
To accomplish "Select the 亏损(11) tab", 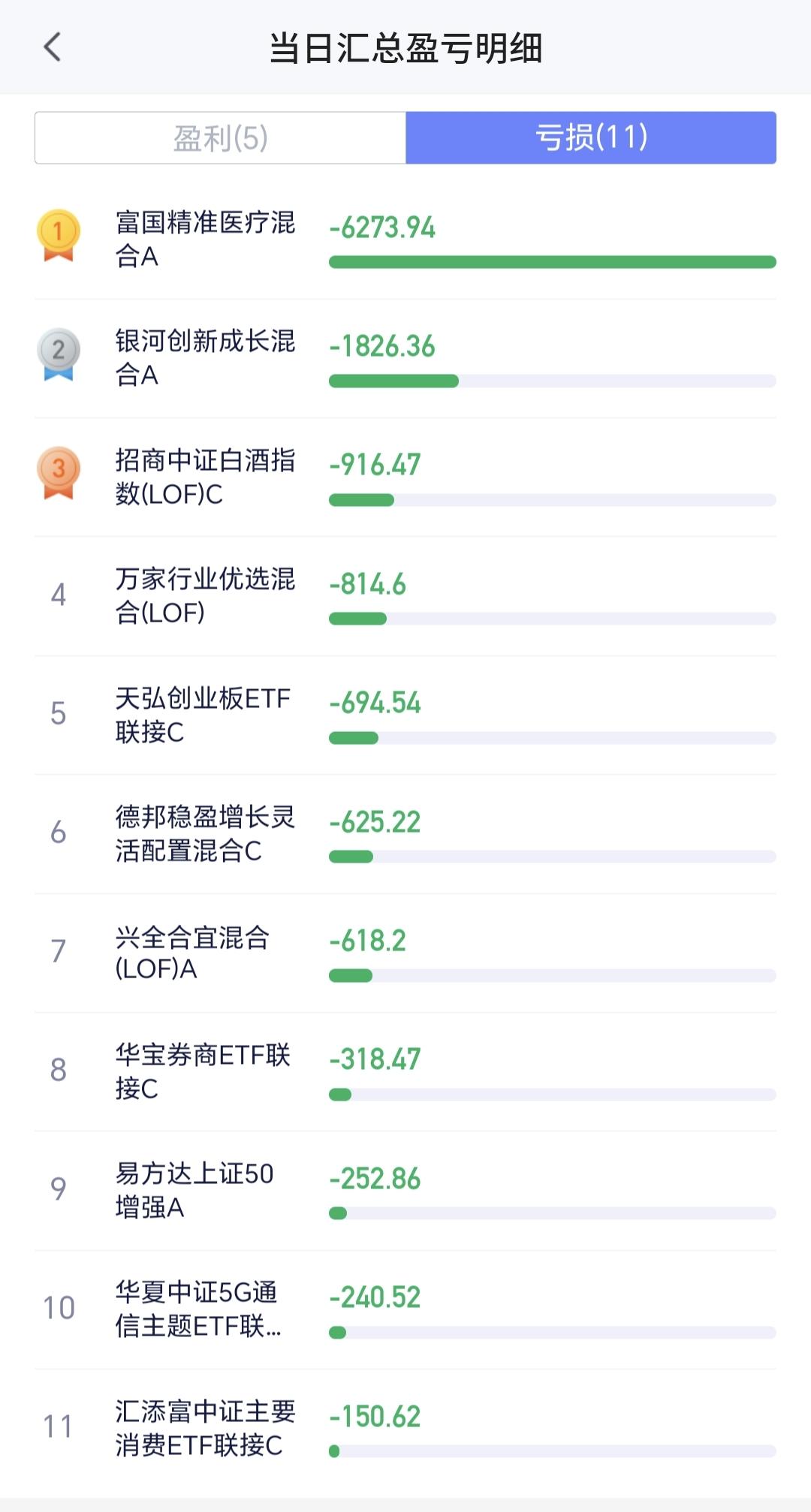I will tap(591, 138).
